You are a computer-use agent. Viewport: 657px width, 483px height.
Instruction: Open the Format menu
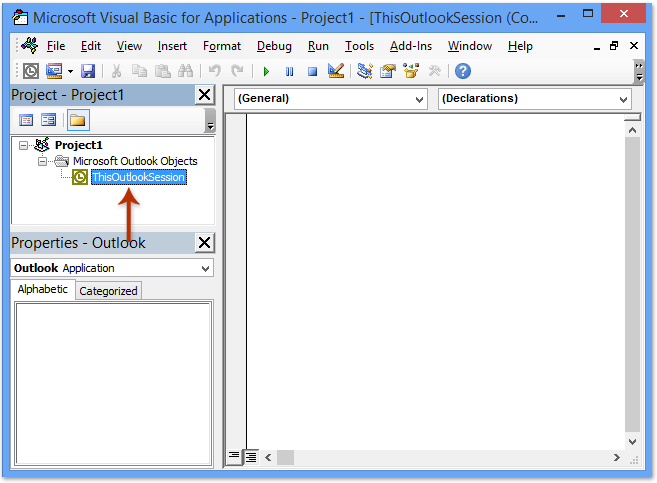(x=222, y=46)
